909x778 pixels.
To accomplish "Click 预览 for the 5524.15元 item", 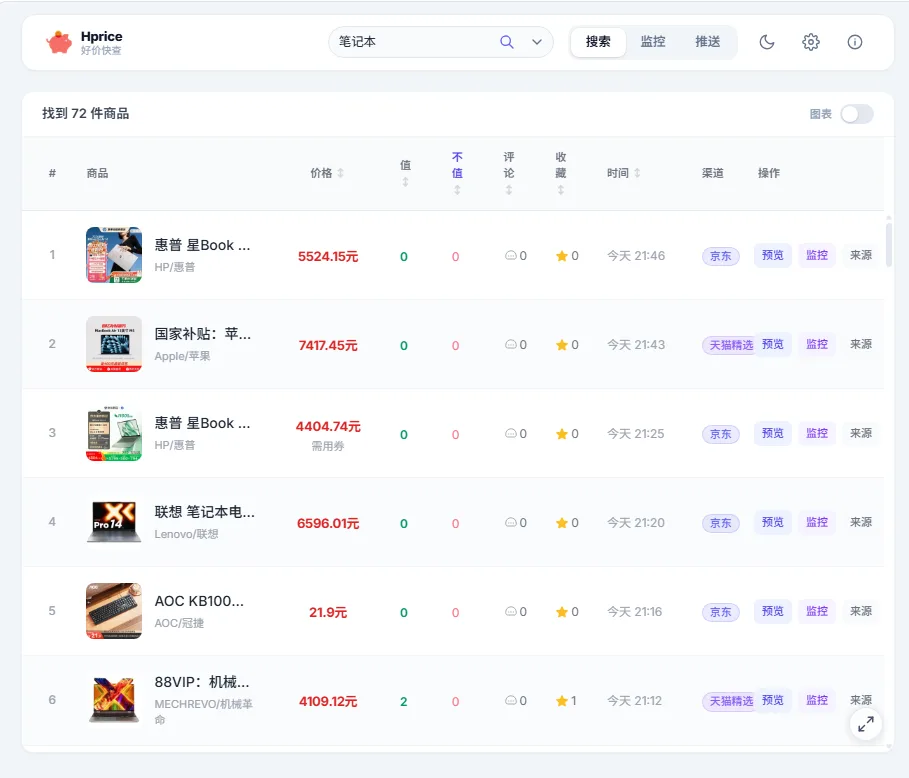I will [772, 255].
